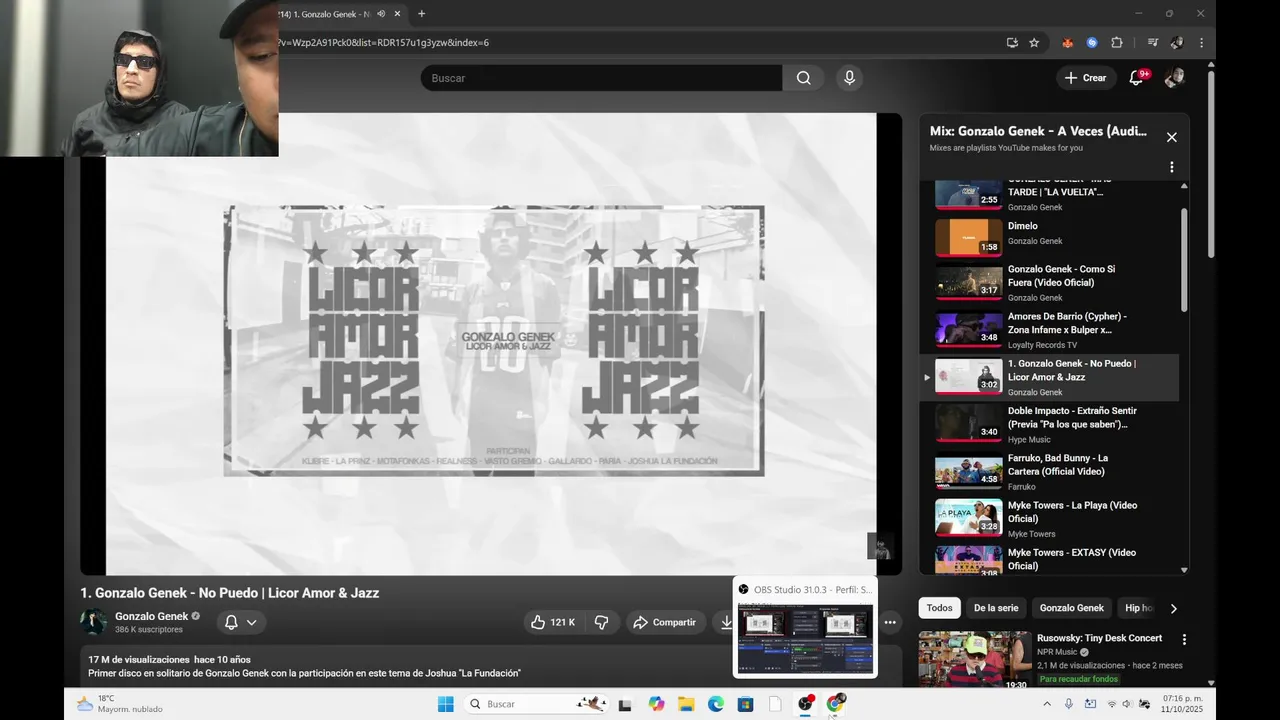
Task: Click the mini avatar overlay on video
Action: (x=881, y=546)
